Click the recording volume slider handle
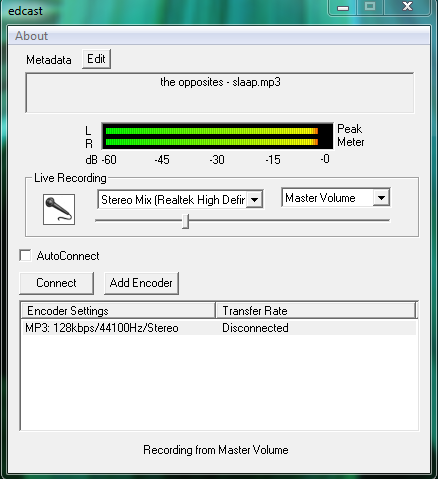 (x=186, y=221)
